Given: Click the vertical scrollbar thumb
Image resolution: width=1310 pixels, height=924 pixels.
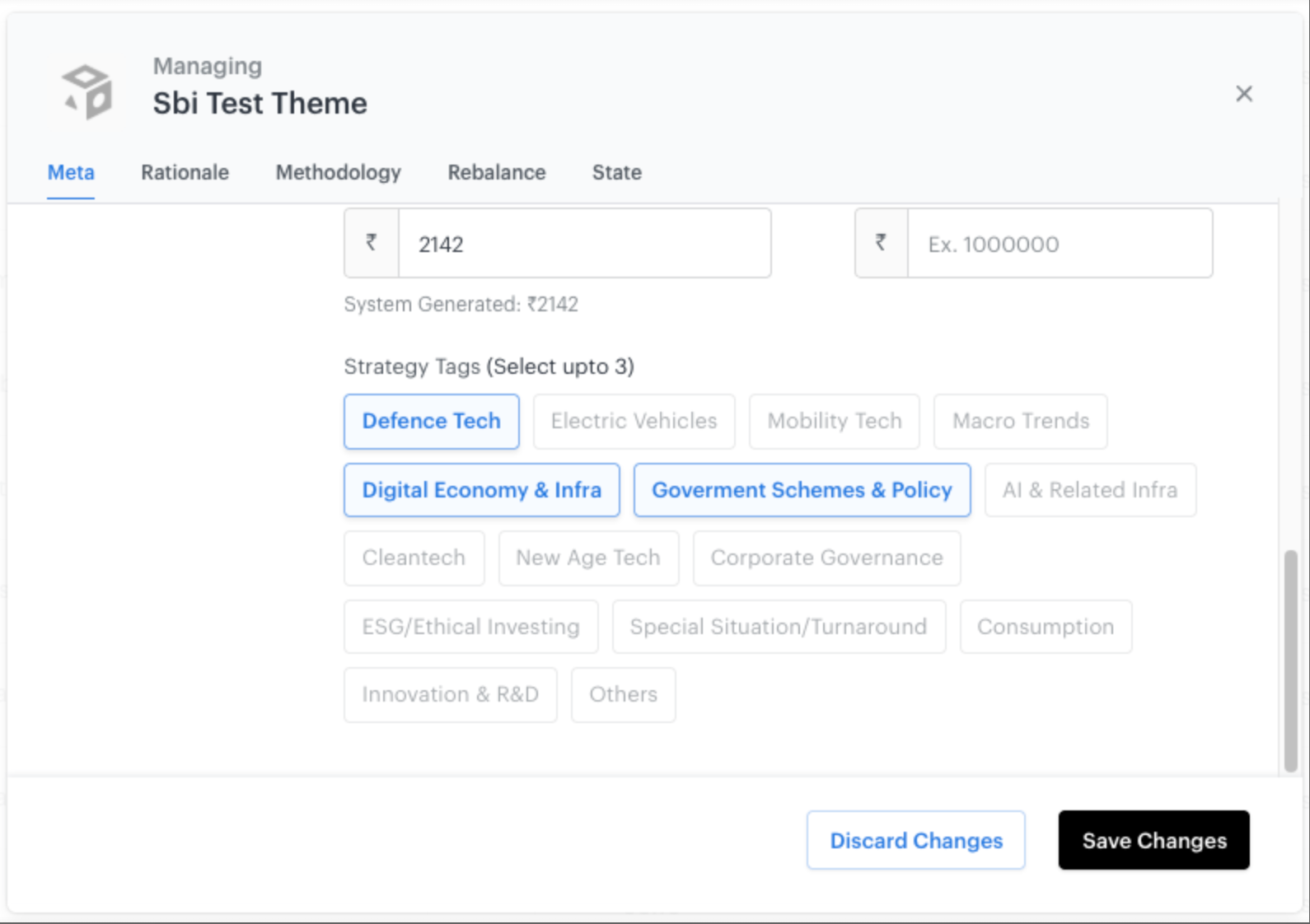Looking at the screenshot, I should (x=1290, y=660).
